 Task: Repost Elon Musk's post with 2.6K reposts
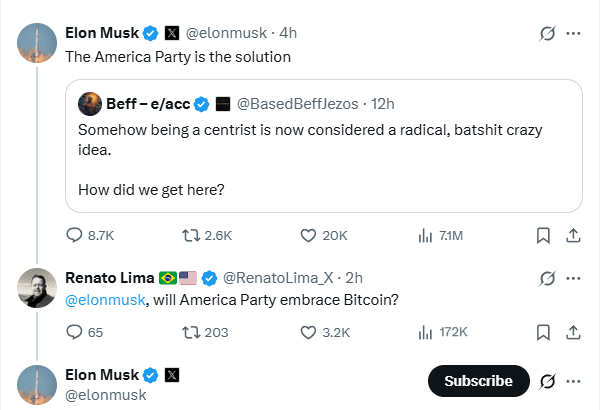[x=190, y=235]
